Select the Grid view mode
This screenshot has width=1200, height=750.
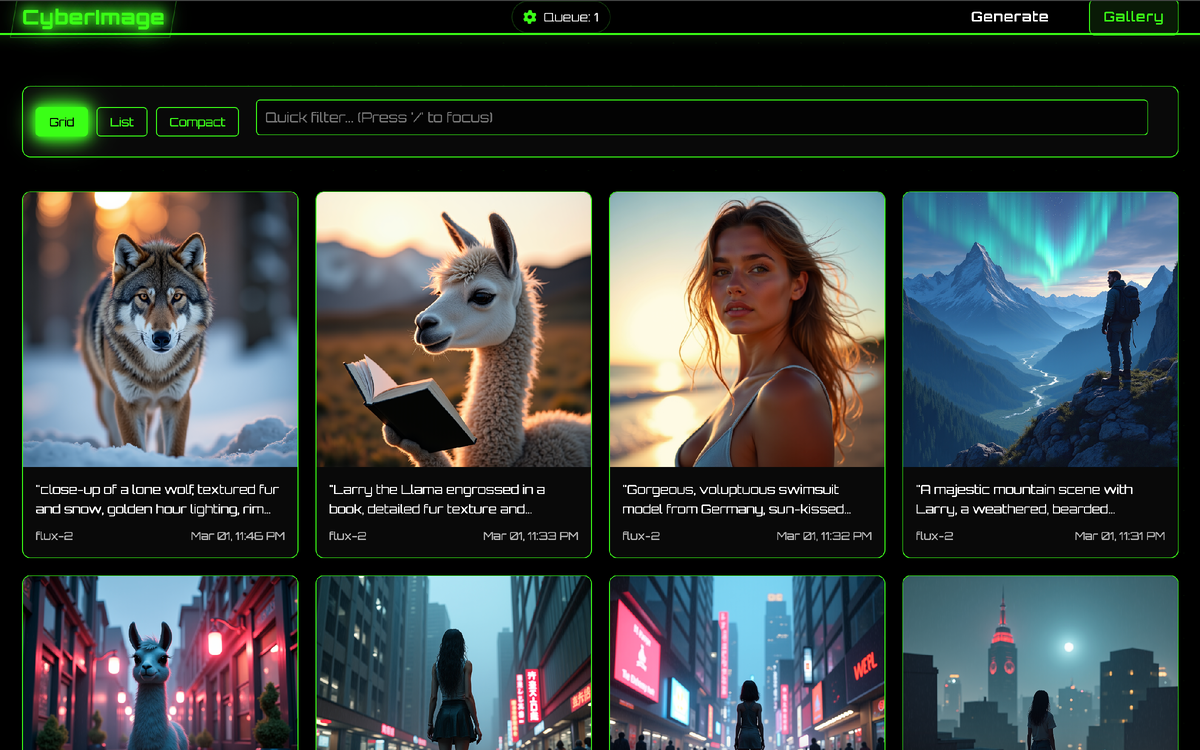pos(62,122)
